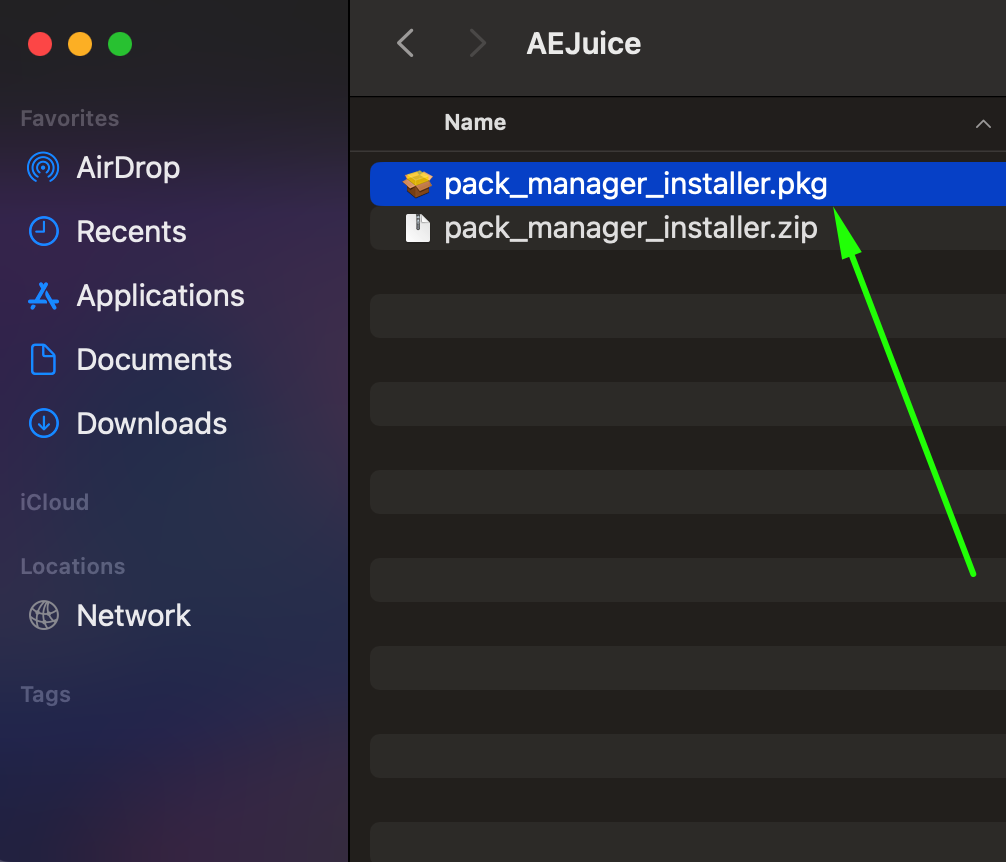Toggle sort order with Name column arrow
This screenshot has width=1006, height=862.
(x=982, y=123)
